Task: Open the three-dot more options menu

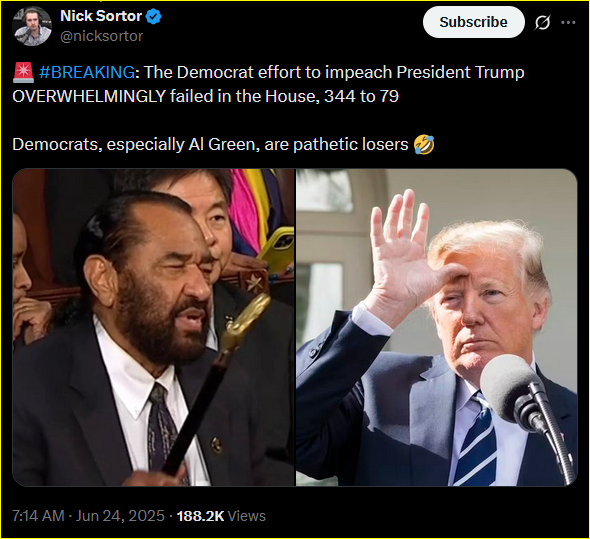Action: pyautogui.click(x=568, y=23)
